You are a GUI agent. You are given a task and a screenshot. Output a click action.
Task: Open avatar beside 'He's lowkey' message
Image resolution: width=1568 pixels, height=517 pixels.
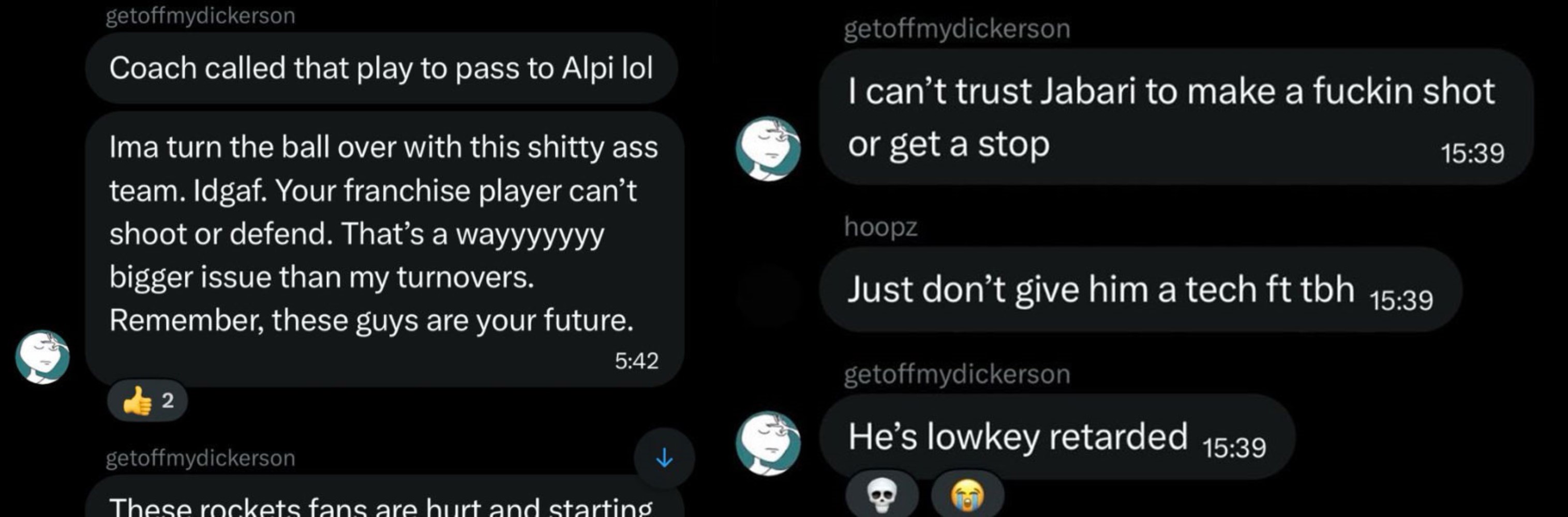click(768, 444)
